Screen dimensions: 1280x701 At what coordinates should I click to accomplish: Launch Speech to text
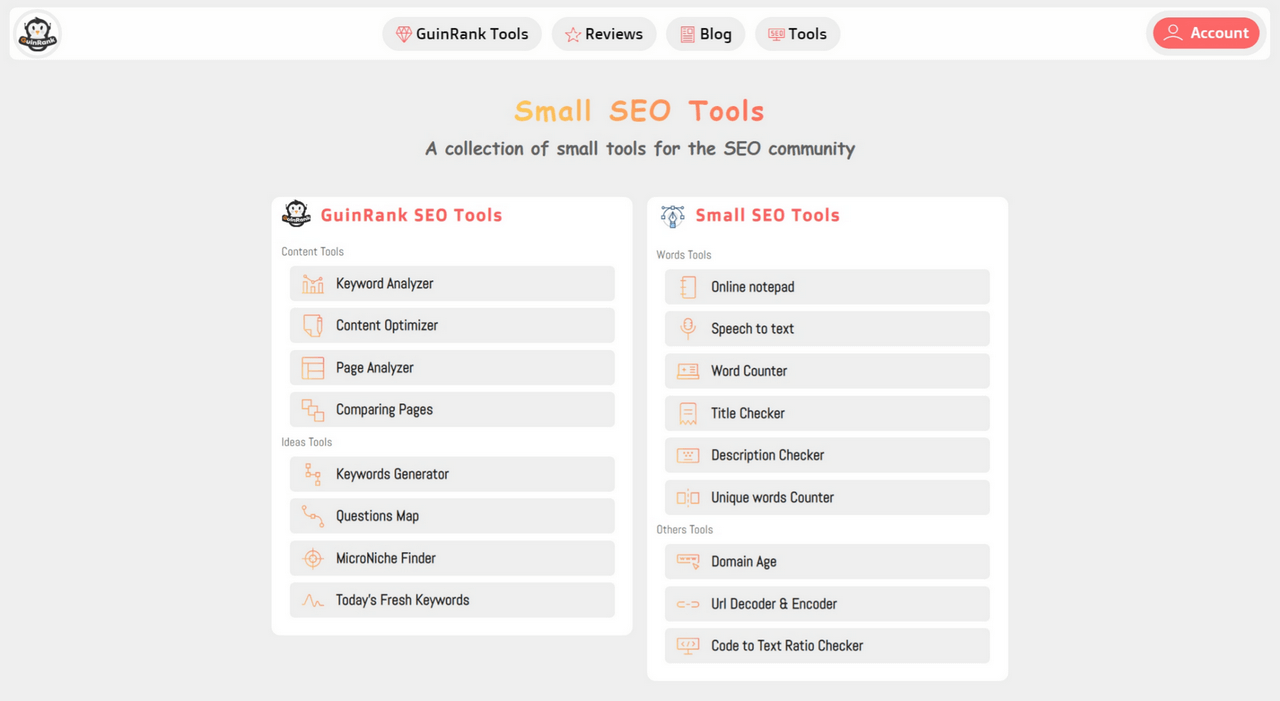pos(827,329)
